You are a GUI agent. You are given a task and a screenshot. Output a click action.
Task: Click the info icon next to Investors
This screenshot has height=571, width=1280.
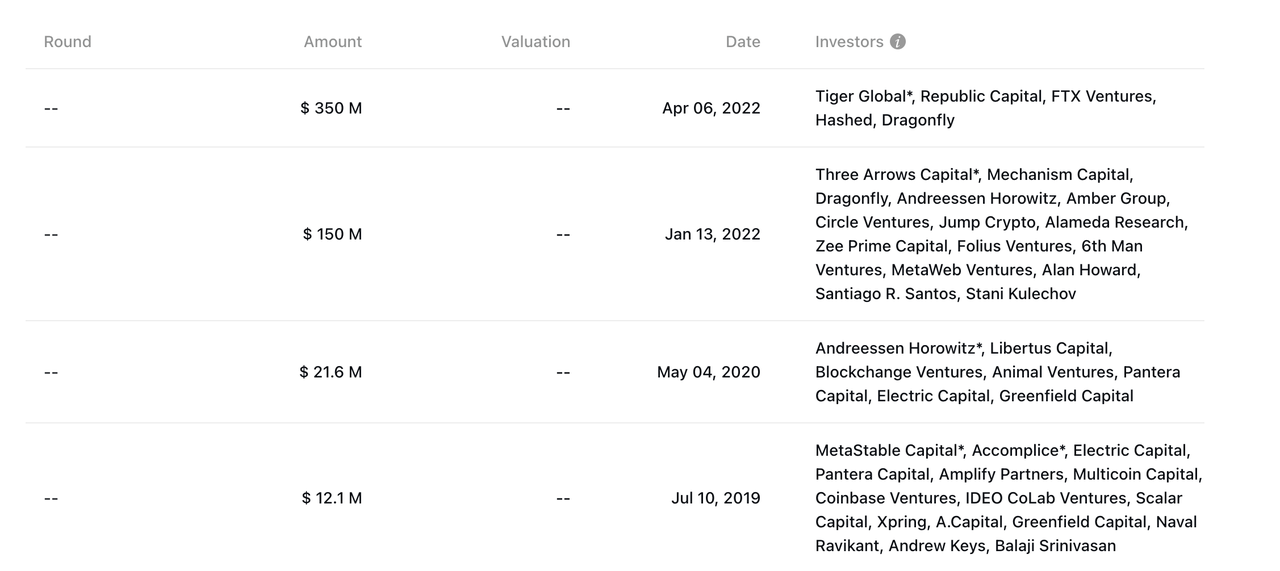click(898, 42)
